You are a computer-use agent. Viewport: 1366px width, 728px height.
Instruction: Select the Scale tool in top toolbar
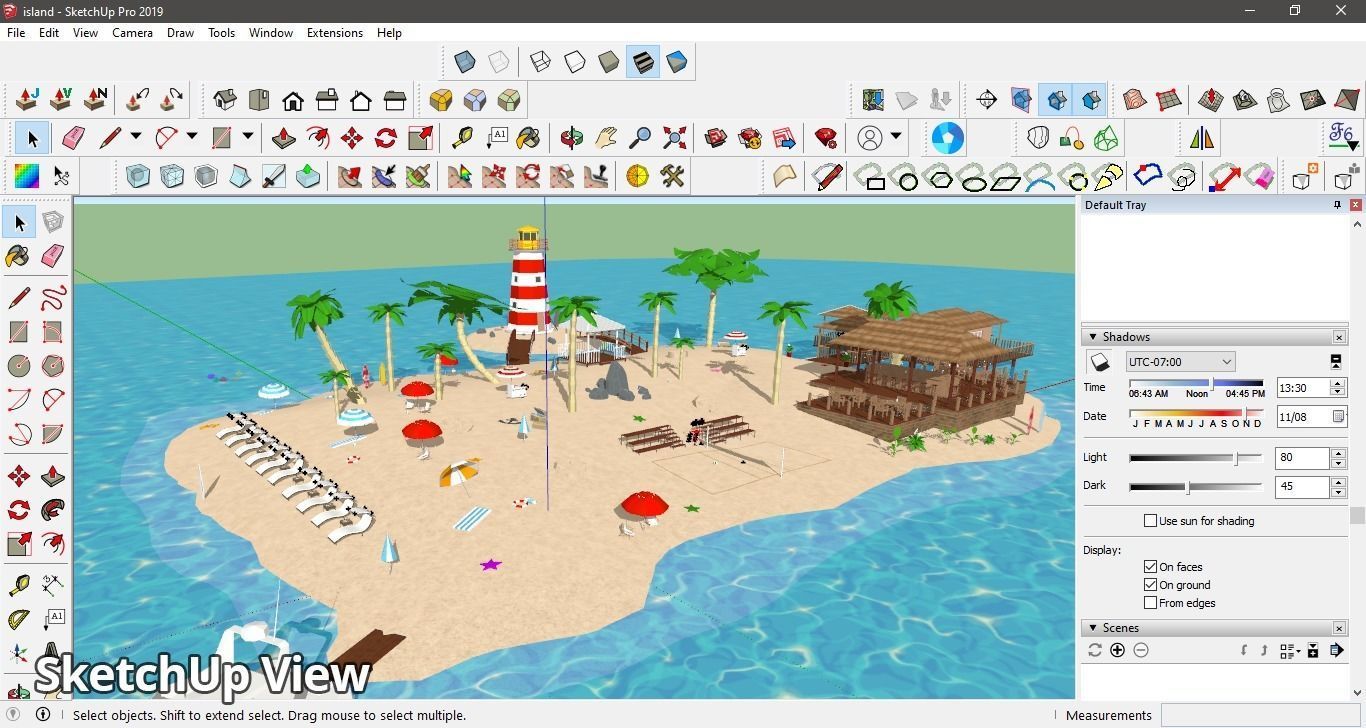(x=421, y=137)
